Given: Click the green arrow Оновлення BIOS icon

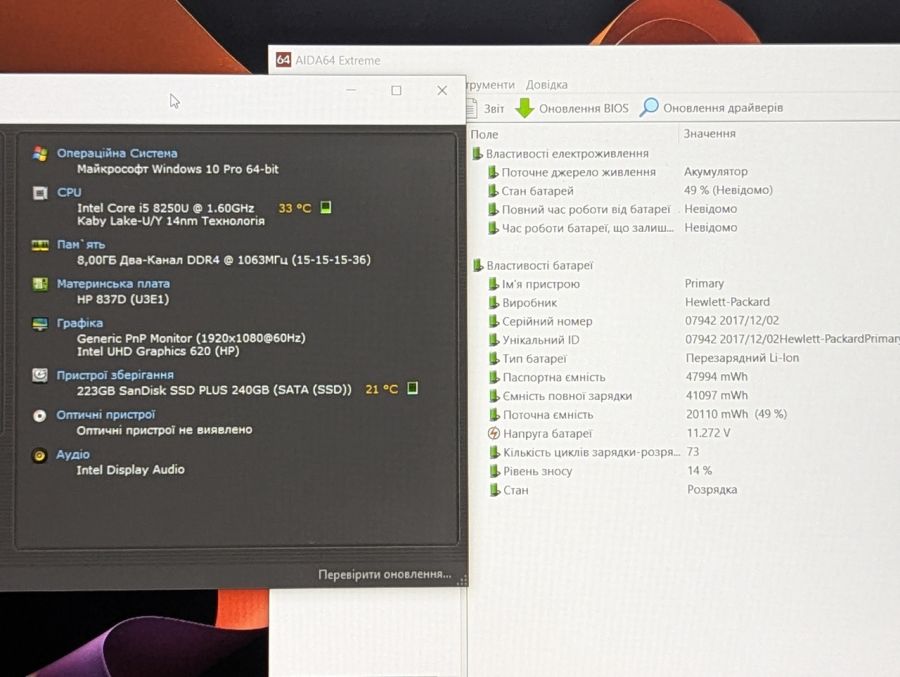Looking at the screenshot, I should pyautogui.click(x=524, y=107).
